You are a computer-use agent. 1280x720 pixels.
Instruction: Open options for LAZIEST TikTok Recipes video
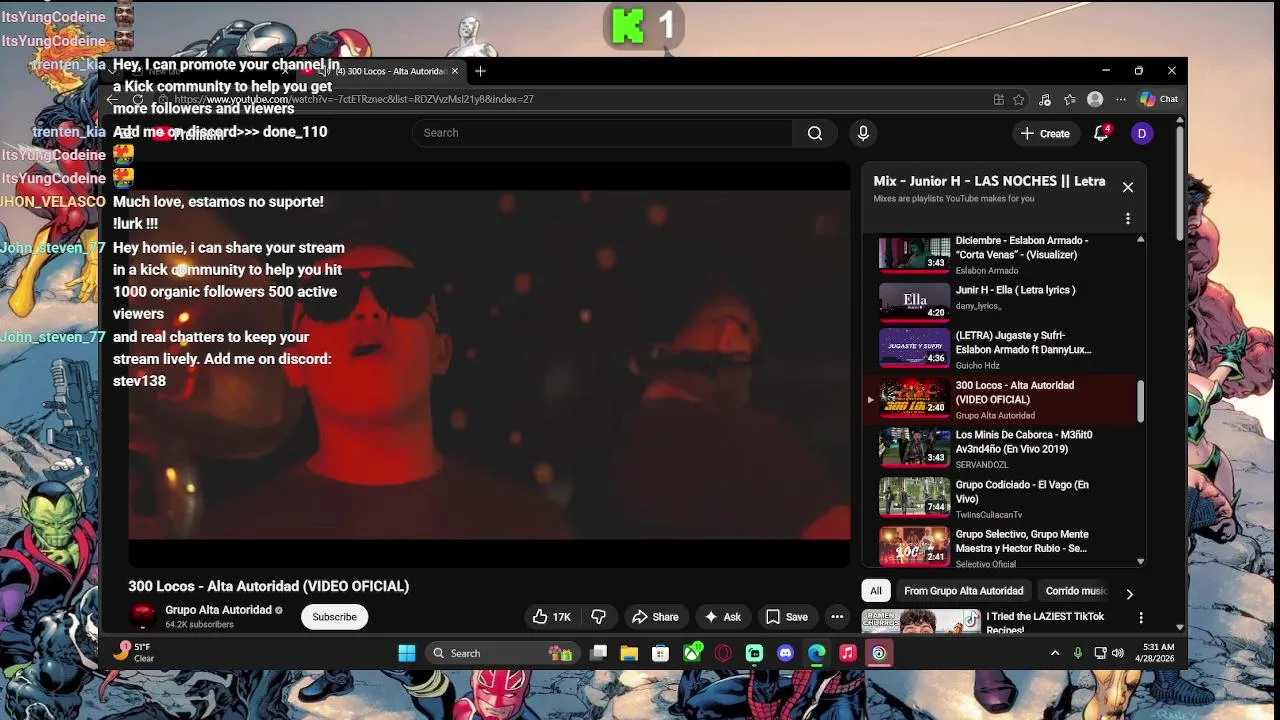pyautogui.click(x=1141, y=618)
